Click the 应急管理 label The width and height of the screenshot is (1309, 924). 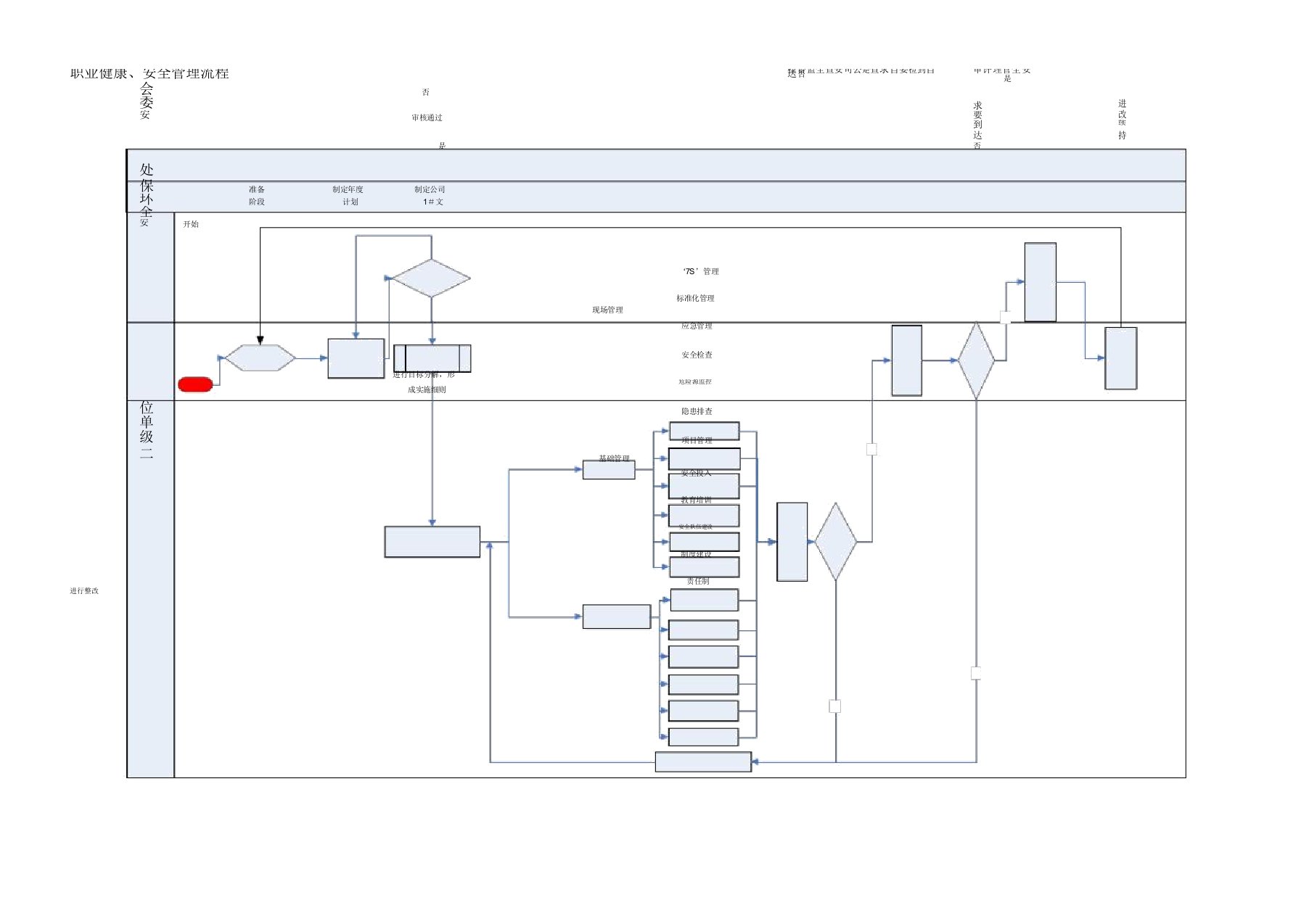click(697, 326)
